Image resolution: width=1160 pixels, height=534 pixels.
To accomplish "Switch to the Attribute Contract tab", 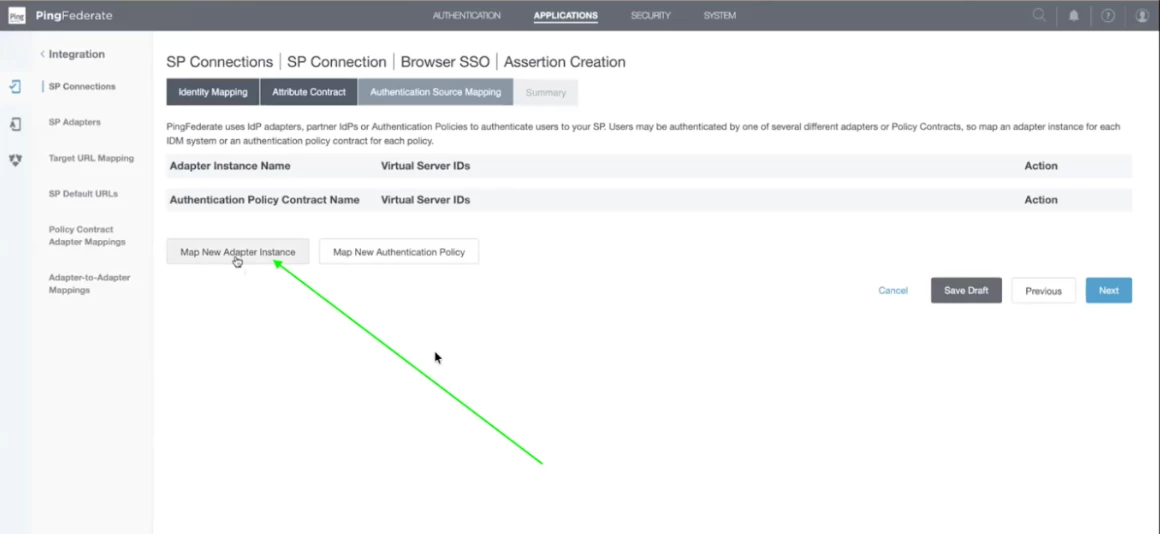I will tap(308, 92).
